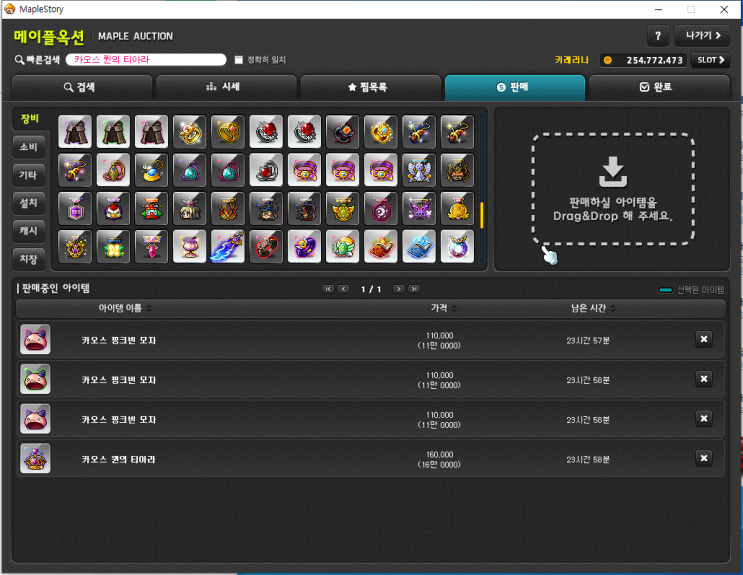Select the dark demon mask item
Screen dimensions: 743x575
coord(457,170)
